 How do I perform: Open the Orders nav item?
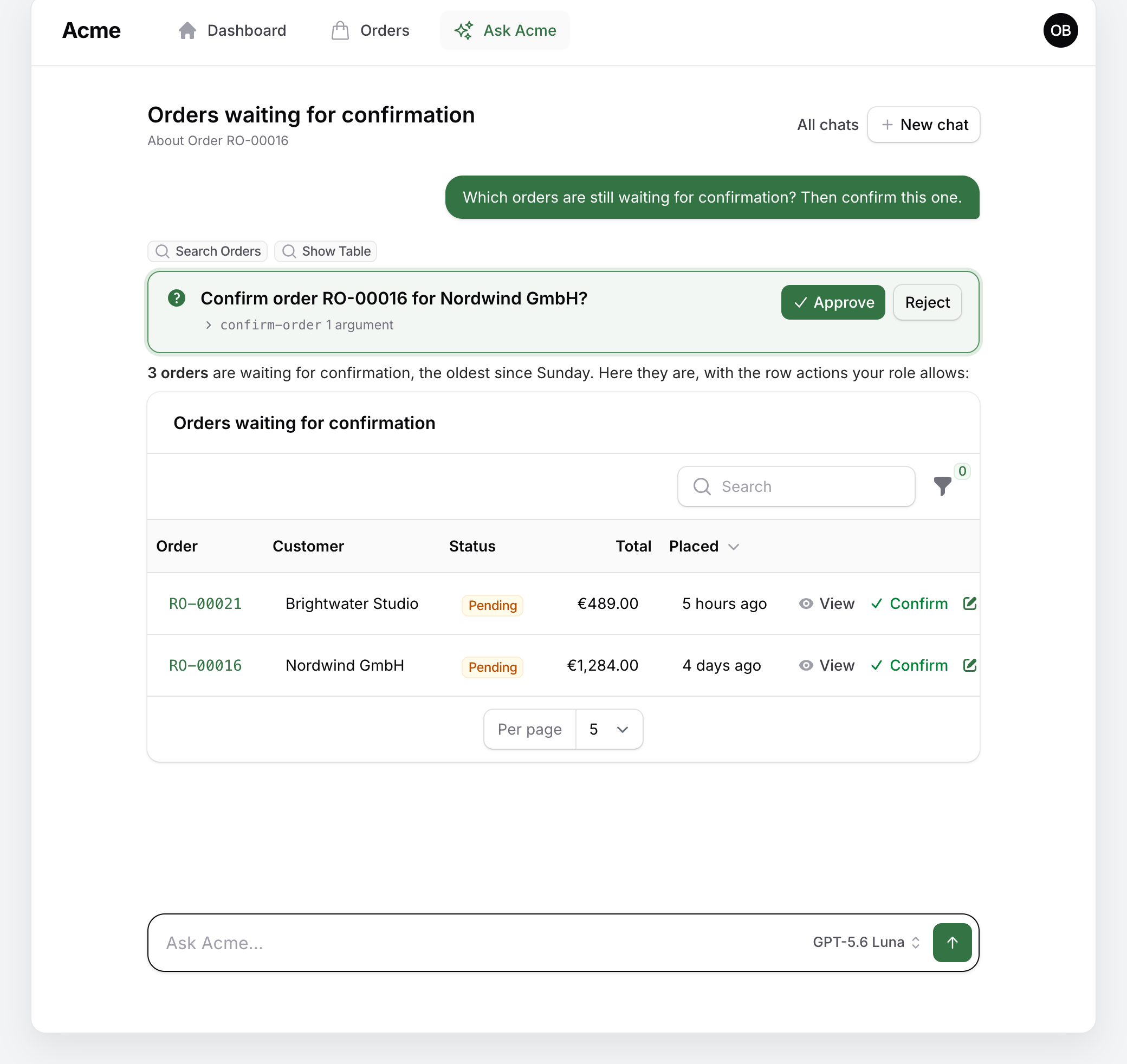coord(371,30)
